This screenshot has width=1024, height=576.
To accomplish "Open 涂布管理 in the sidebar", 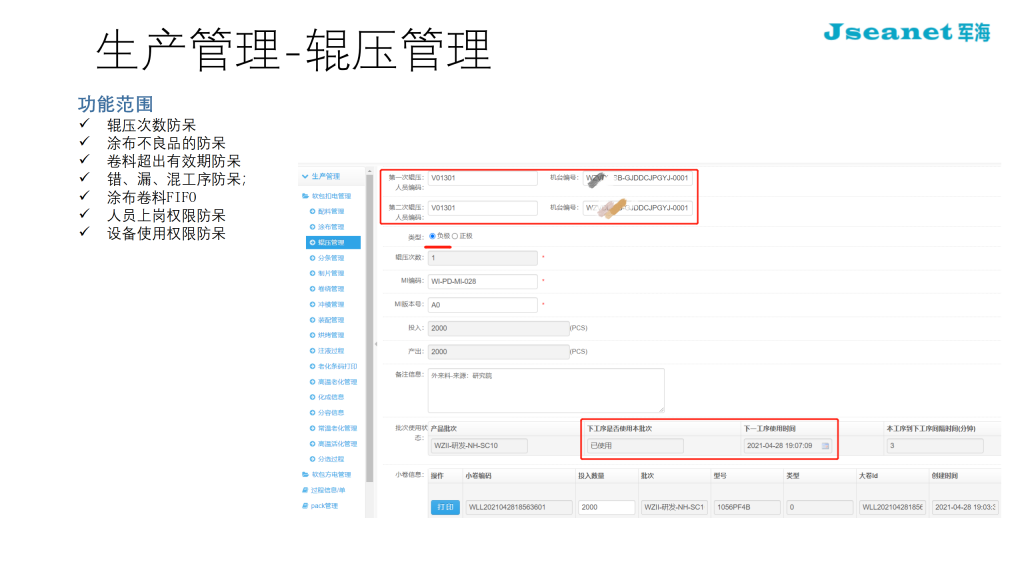I will [329, 227].
